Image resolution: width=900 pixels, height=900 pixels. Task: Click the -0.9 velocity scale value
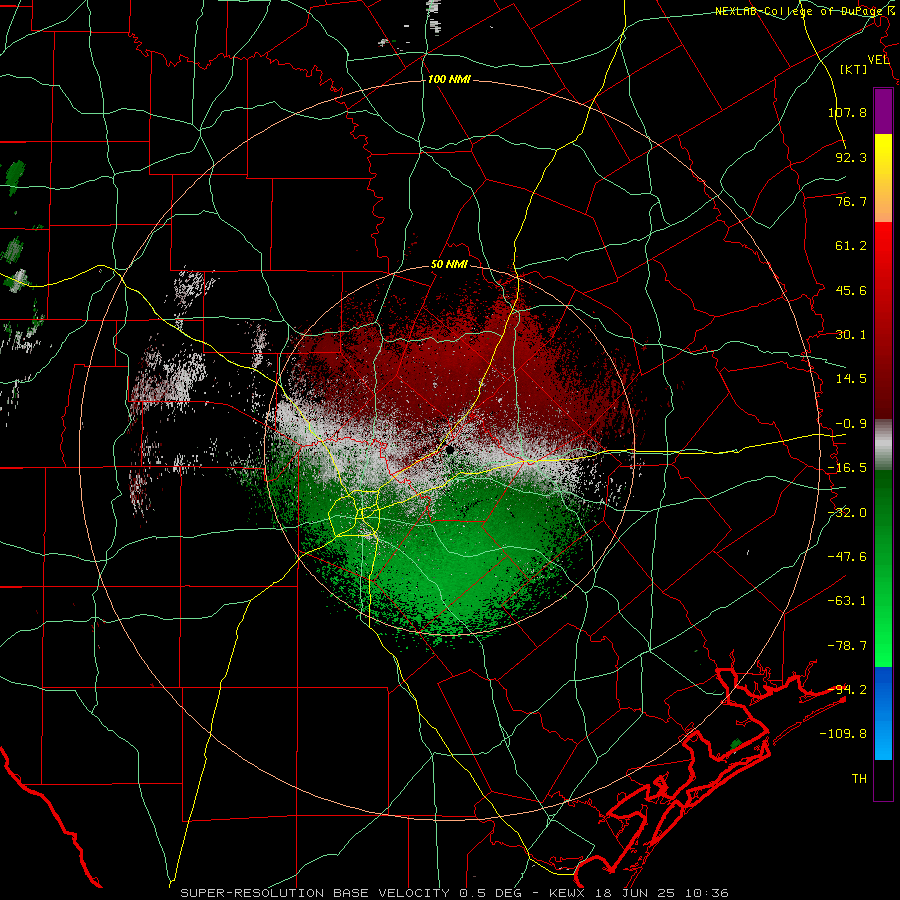(x=851, y=424)
